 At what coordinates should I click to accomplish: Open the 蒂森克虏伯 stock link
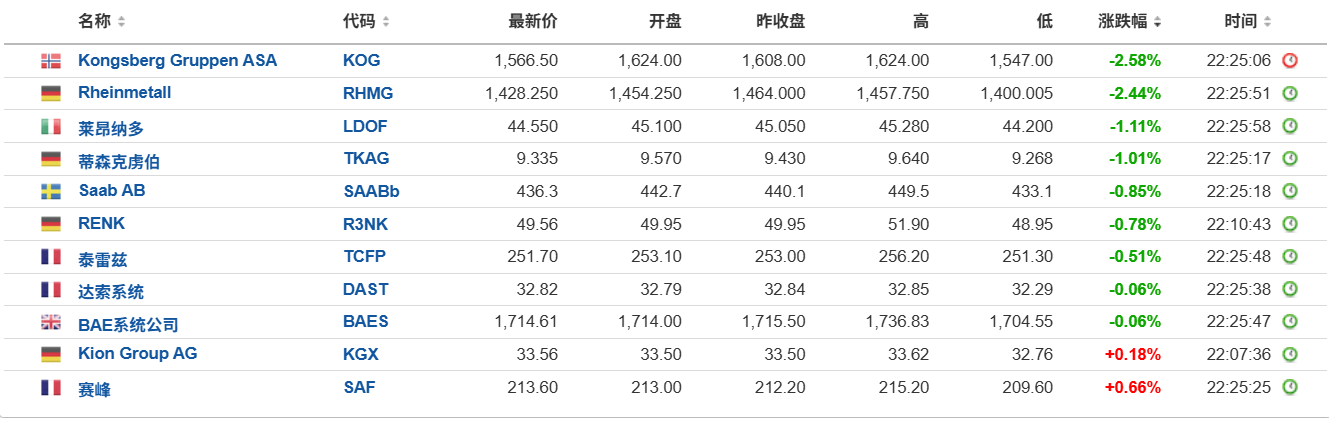119,160
